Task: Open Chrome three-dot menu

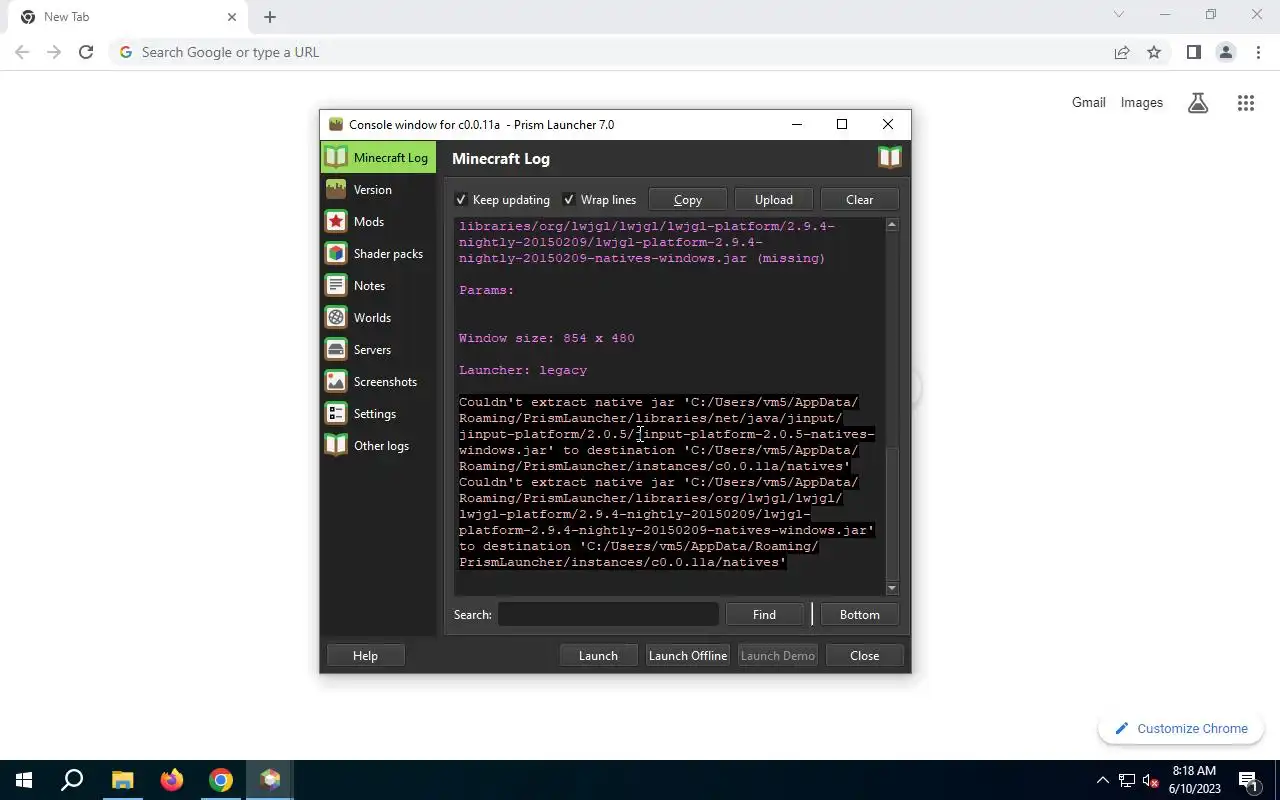Action: click(x=1258, y=52)
